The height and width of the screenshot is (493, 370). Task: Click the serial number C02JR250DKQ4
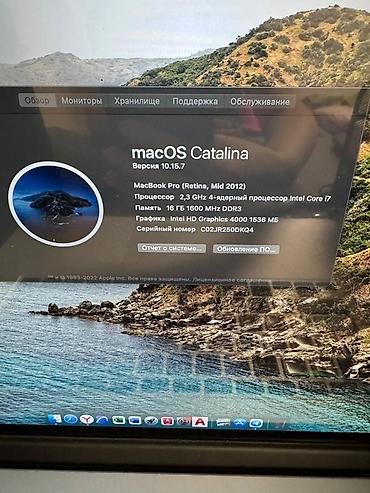pos(227,229)
